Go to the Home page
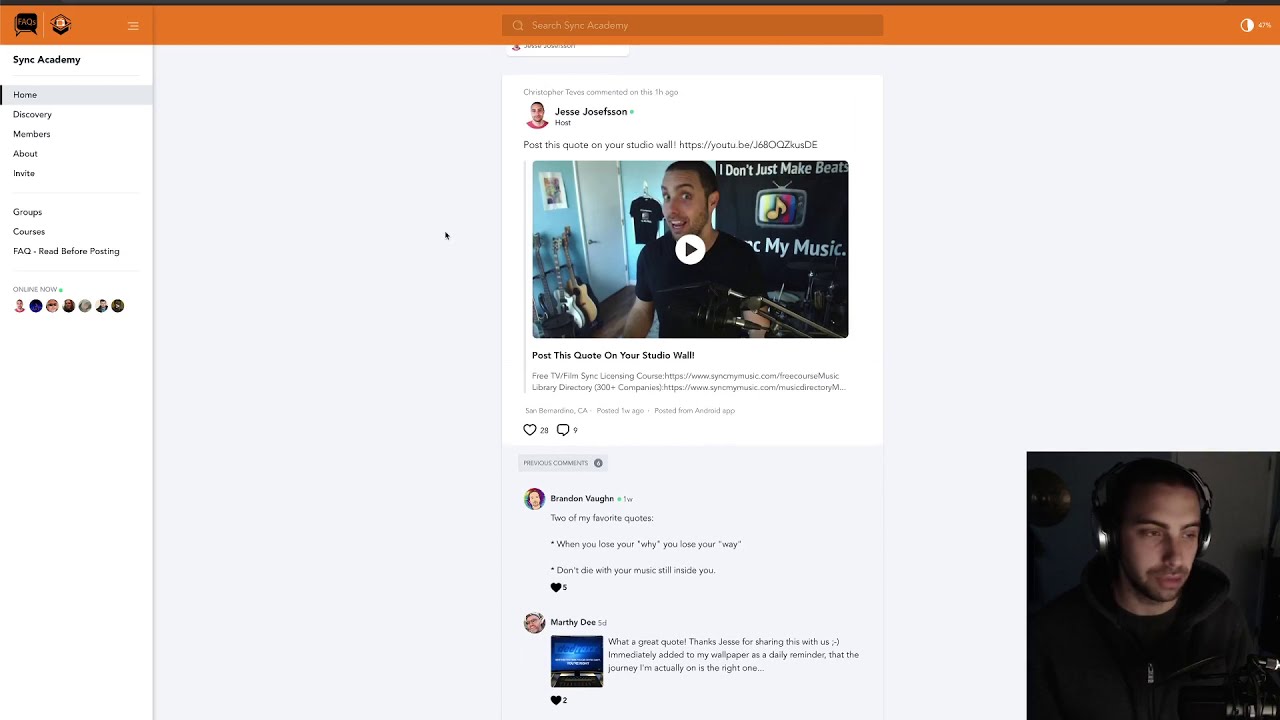The width and height of the screenshot is (1280, 720). pos(76,95)
